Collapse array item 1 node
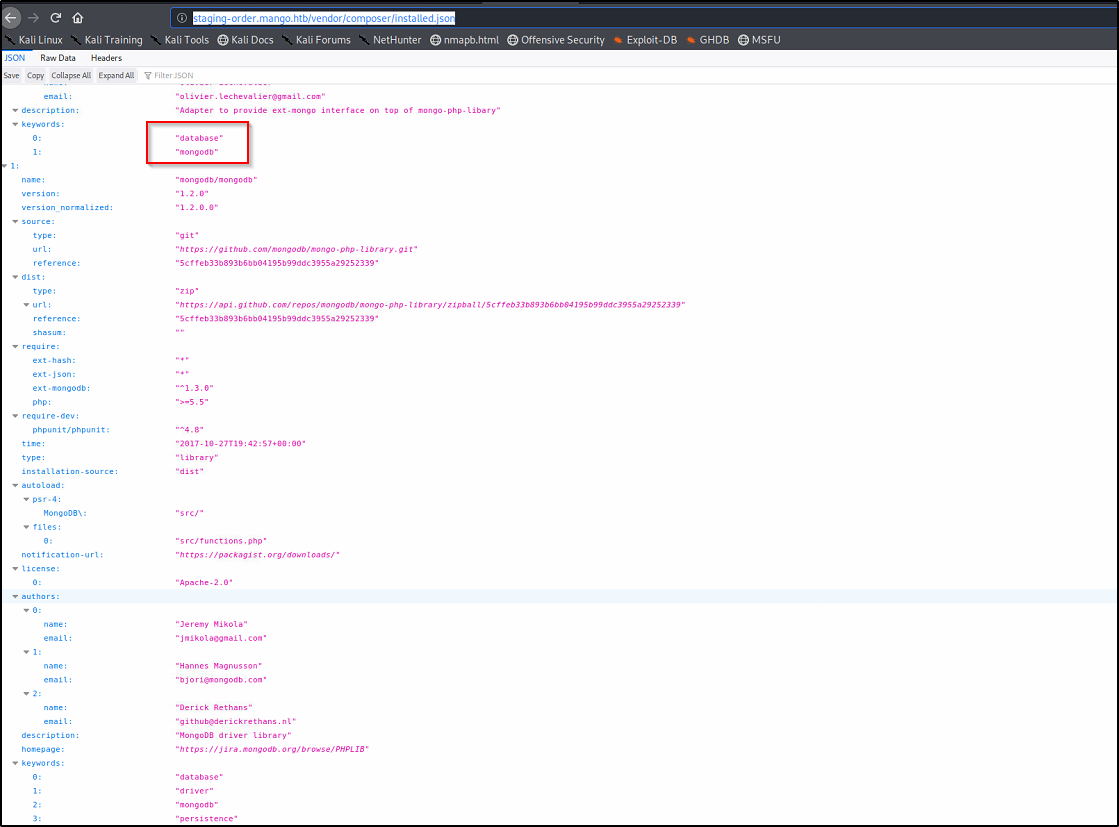Screen dimensions: 1119x827 5,166
